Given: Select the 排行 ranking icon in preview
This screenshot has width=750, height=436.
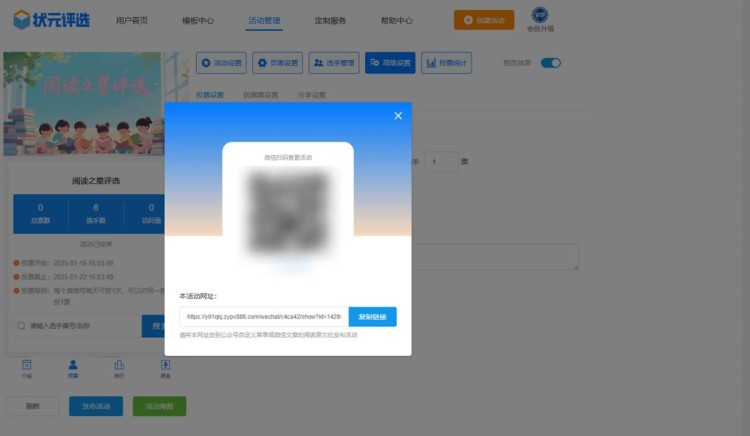Looking at the screenshot, I should click(x=119, y=368).
